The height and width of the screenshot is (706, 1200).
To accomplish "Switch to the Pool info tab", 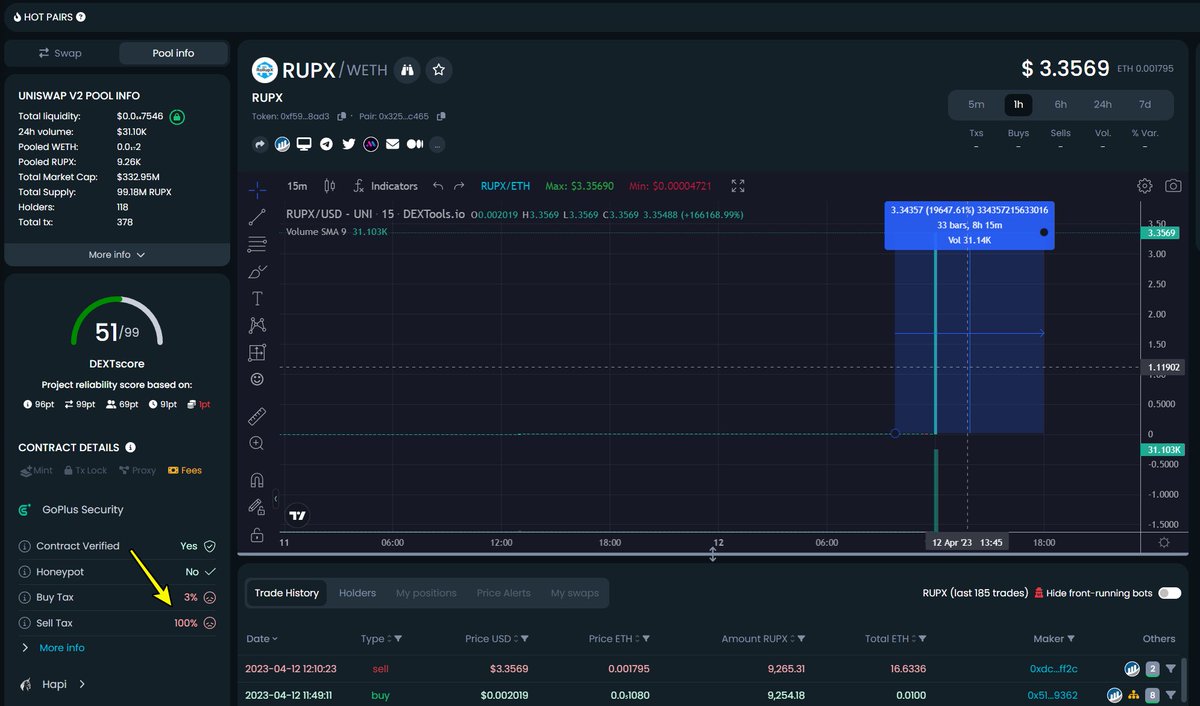I will tap(173, 53).
